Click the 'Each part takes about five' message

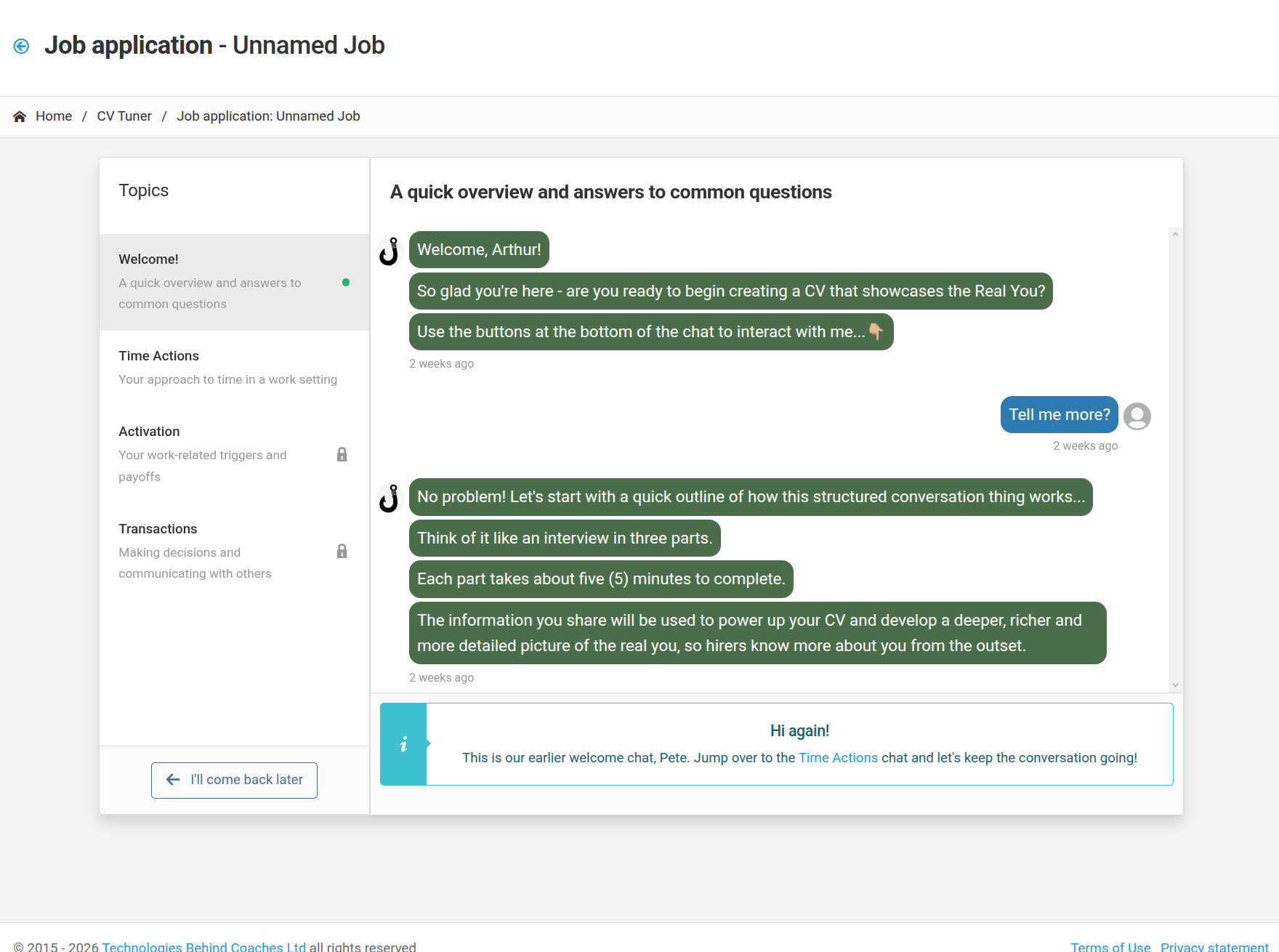click(601, 579)
